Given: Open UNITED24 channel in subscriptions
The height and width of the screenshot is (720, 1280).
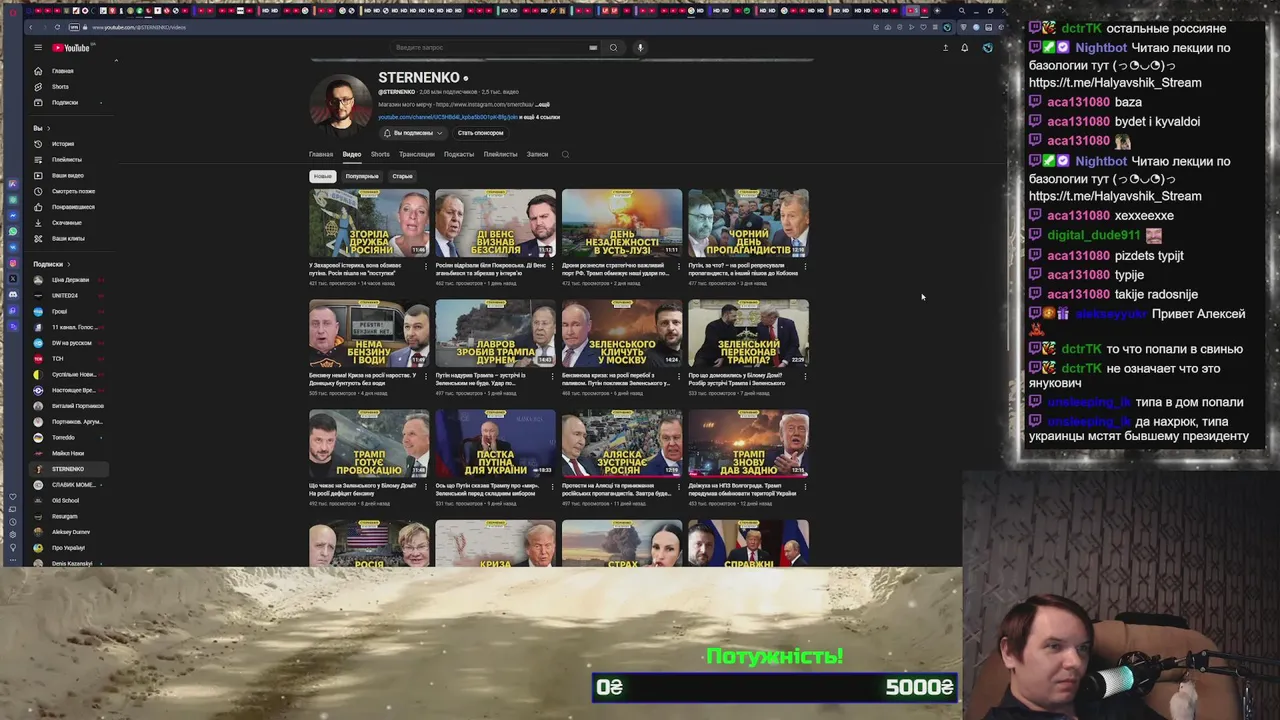Looking at the screenshot, I should point(64,296).
